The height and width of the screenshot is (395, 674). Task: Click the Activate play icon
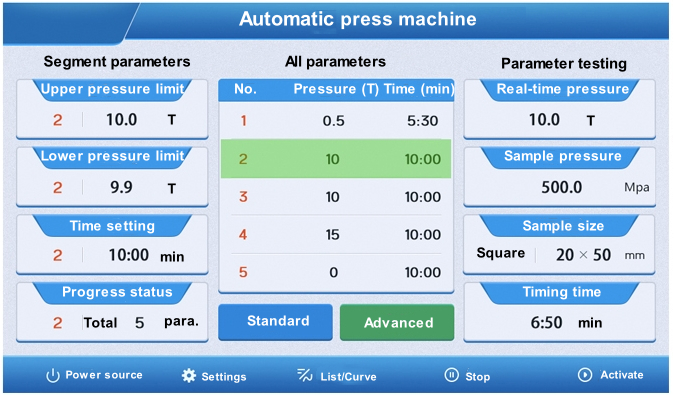(585, 375)
